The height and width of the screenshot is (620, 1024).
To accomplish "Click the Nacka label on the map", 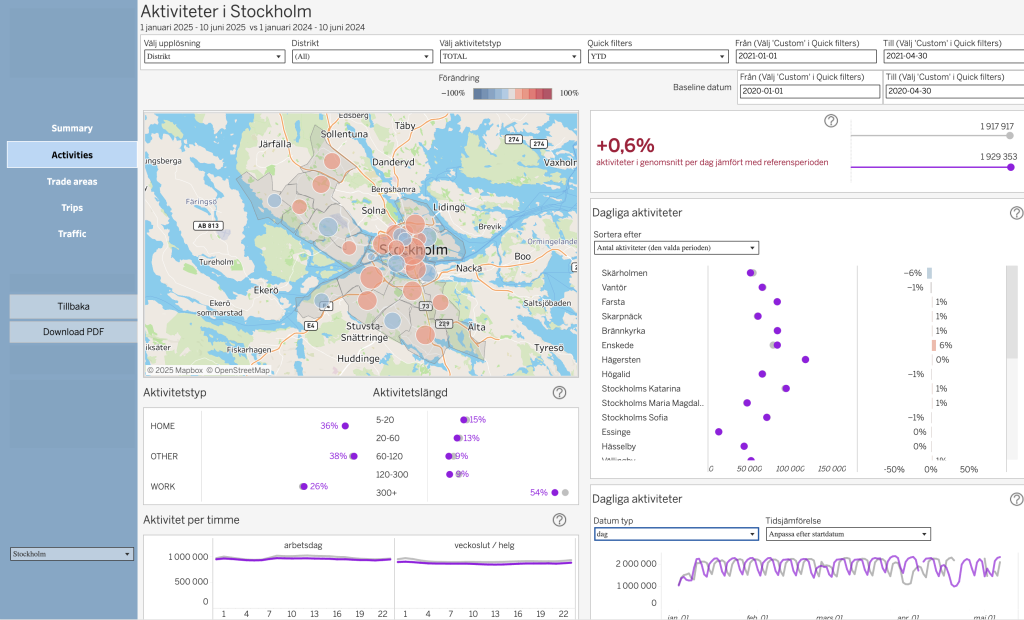I will pyautogui.click(x=469, y=269).
